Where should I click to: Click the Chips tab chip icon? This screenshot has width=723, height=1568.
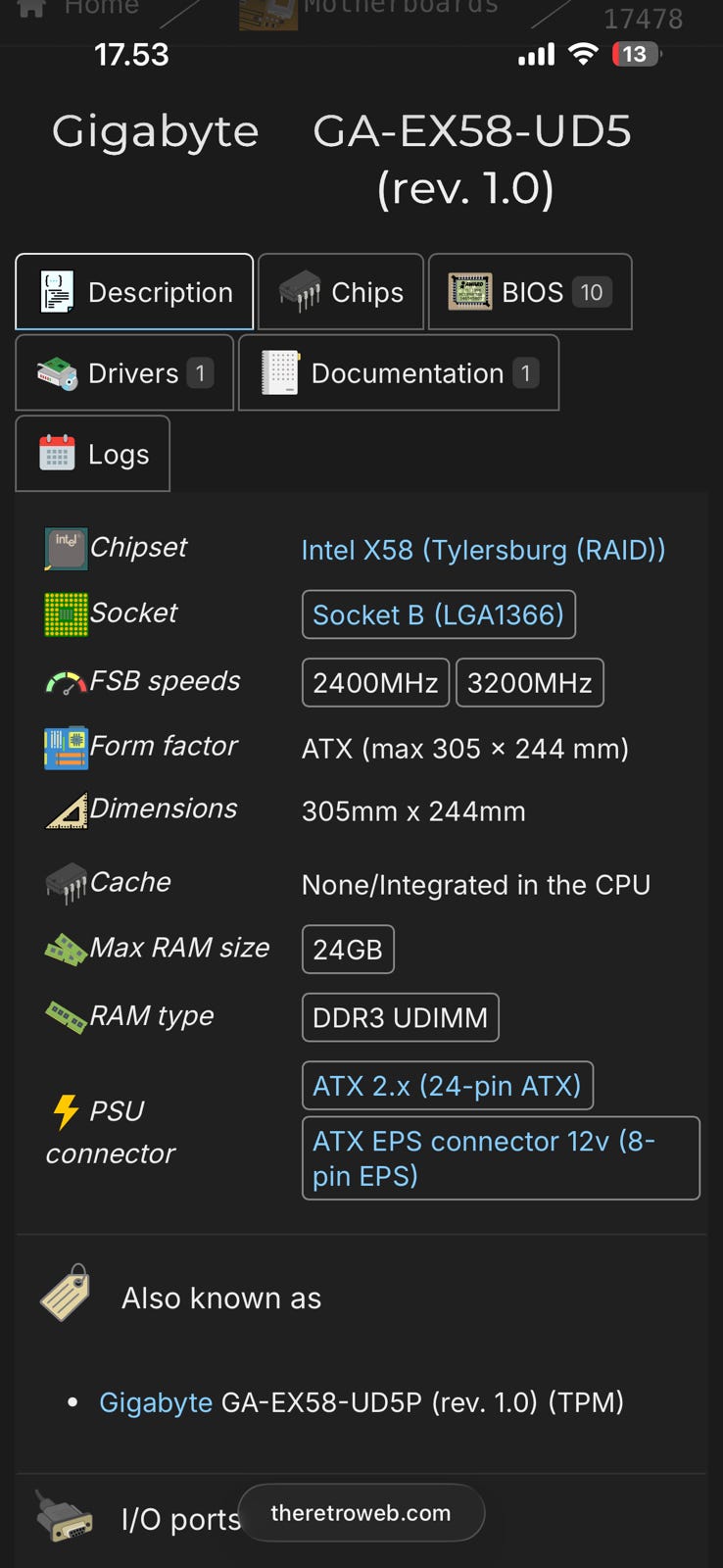coord(300,292)
